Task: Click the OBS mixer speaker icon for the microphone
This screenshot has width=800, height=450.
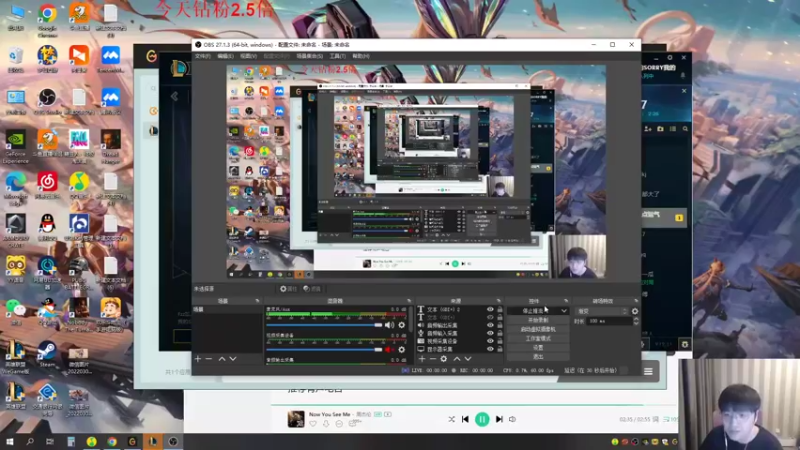Action: click(x=389, y=325)
